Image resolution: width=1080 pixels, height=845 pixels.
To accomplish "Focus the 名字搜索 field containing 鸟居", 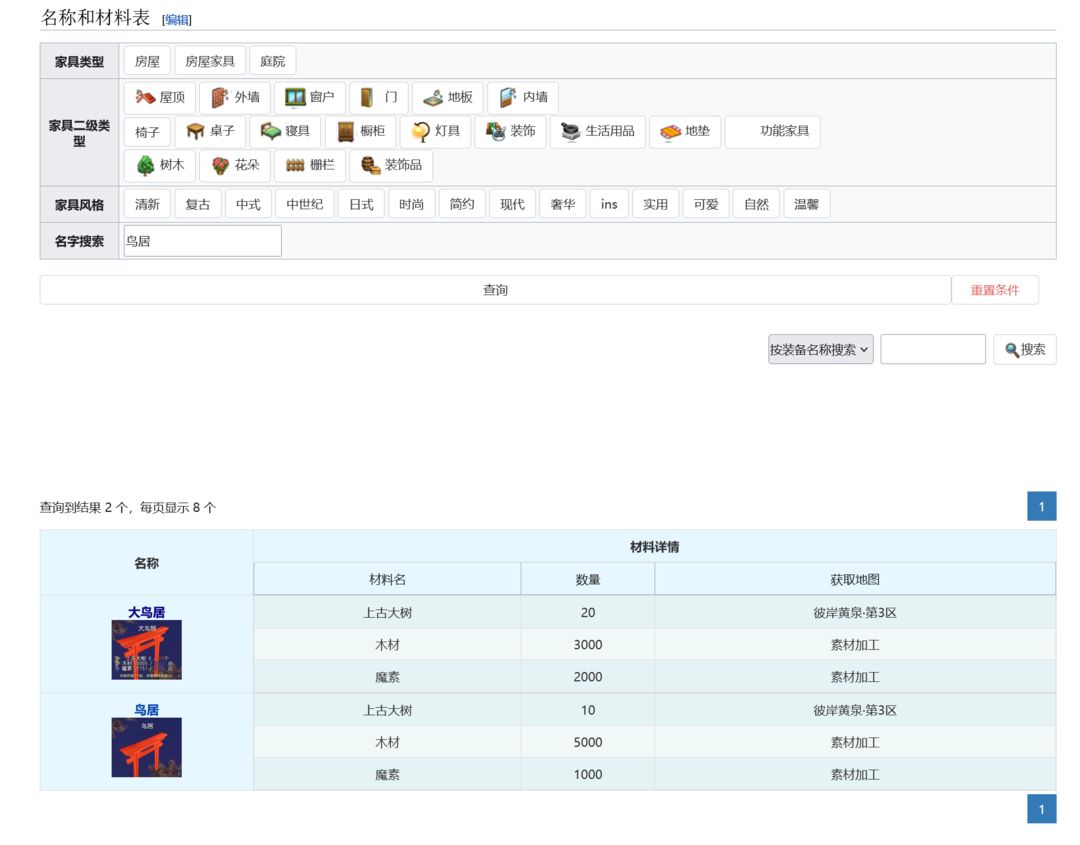I will tap(202, 241).
